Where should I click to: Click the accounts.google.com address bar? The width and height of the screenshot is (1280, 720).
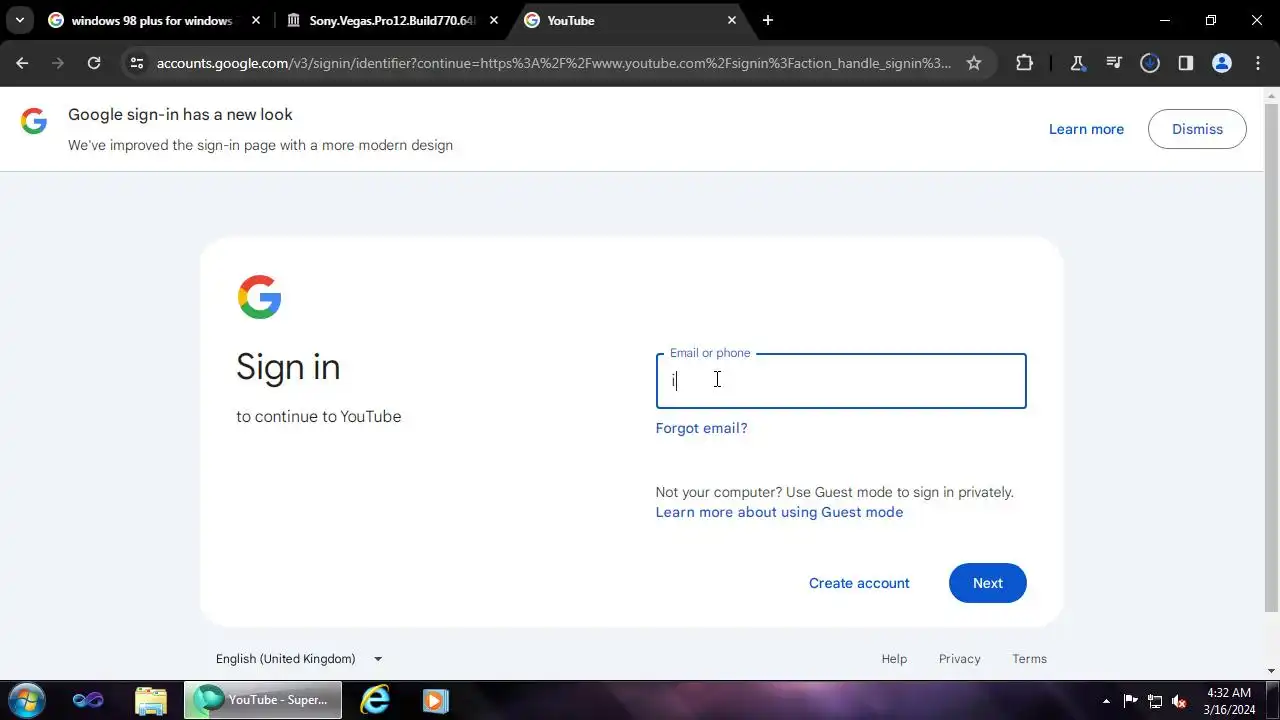553,63
